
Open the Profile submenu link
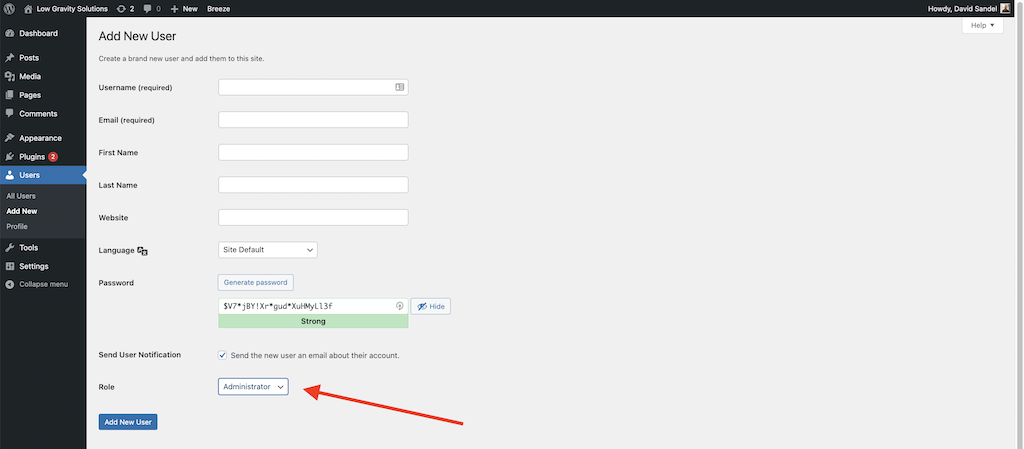click(17, 226)
